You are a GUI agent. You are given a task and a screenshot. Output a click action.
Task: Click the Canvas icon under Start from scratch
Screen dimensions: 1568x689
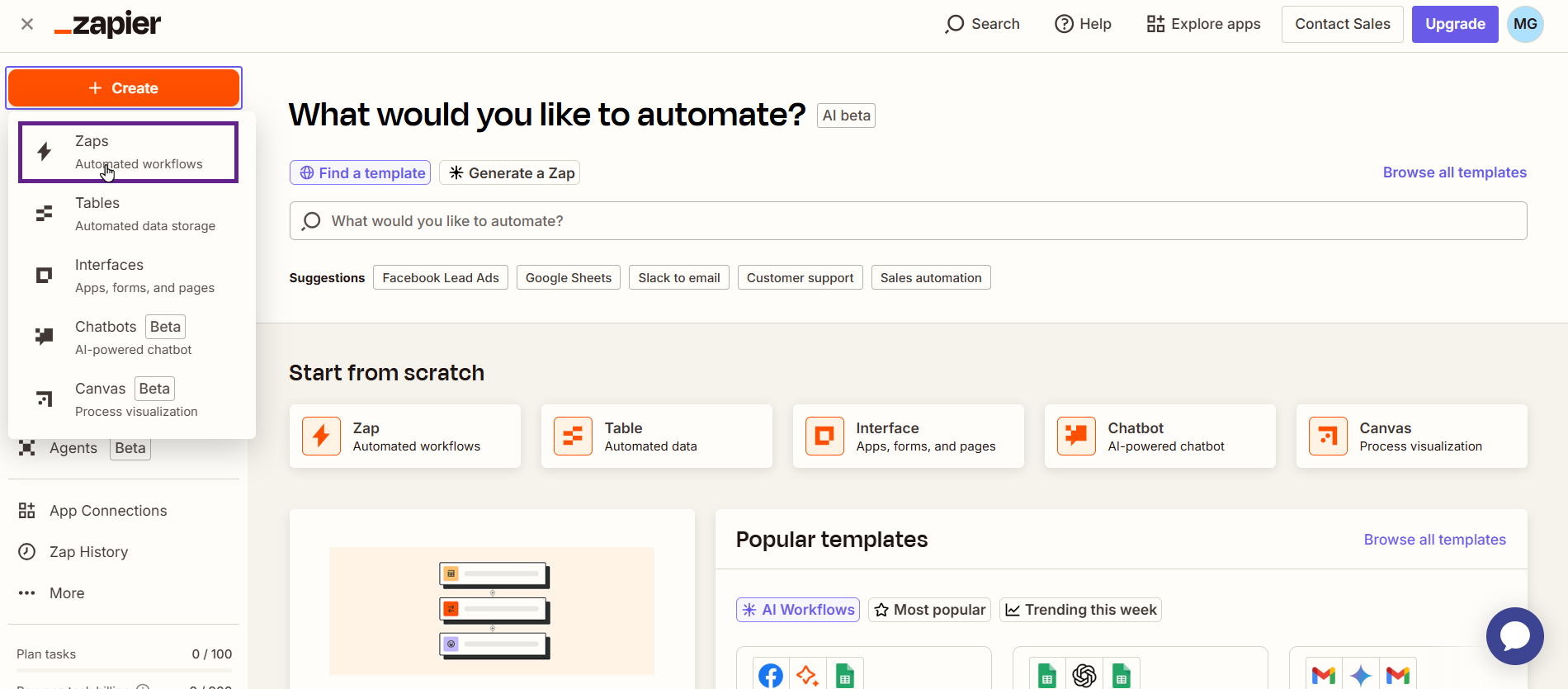click(x=1328, y=437)
